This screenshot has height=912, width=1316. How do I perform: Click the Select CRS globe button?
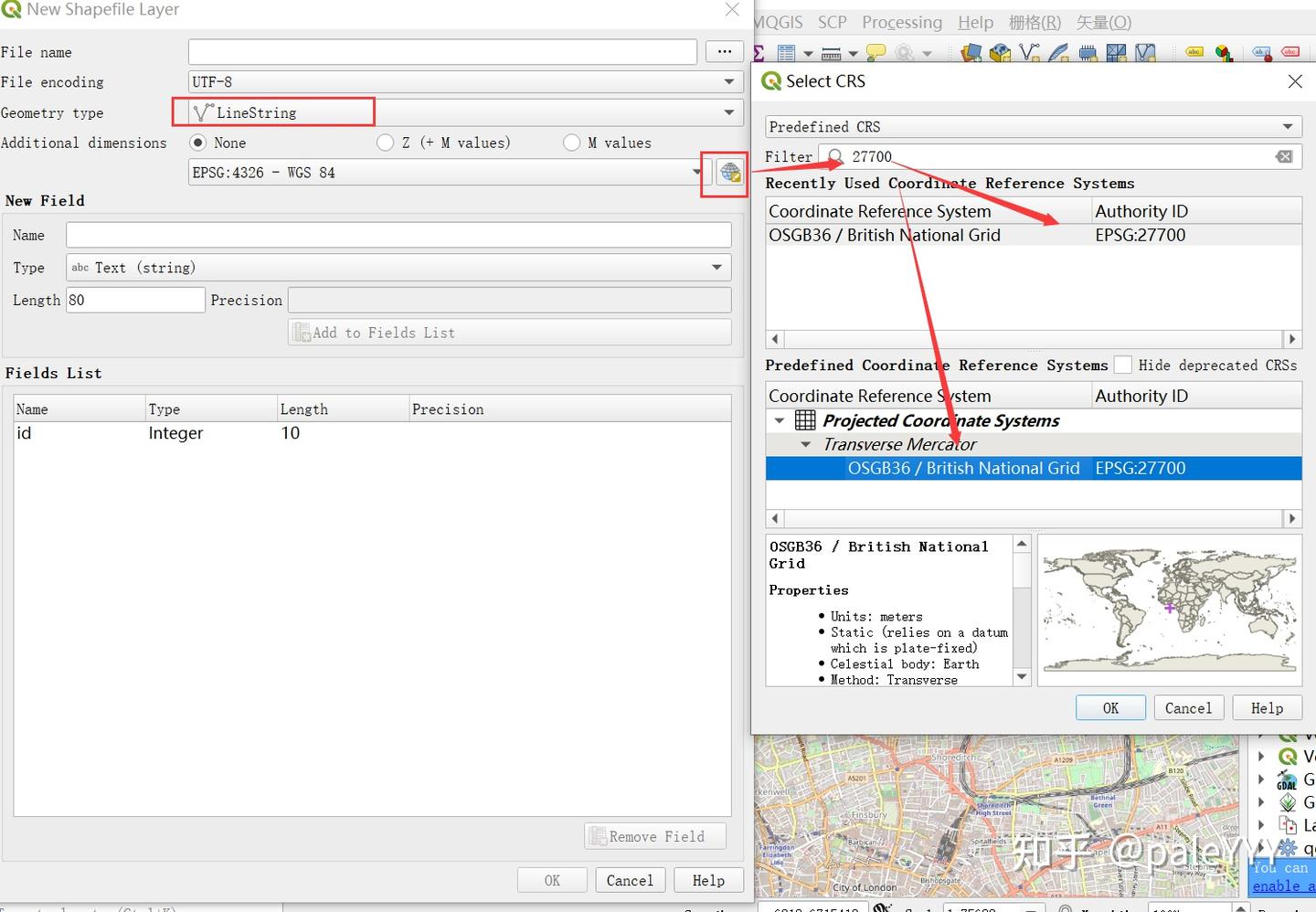[x=729, y=173]
